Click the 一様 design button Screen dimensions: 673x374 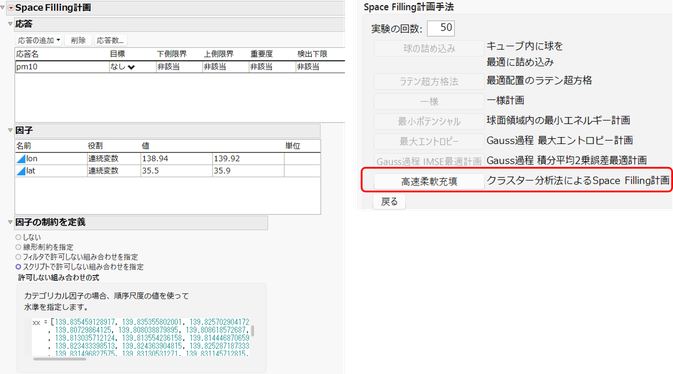(x=429, y=102)
